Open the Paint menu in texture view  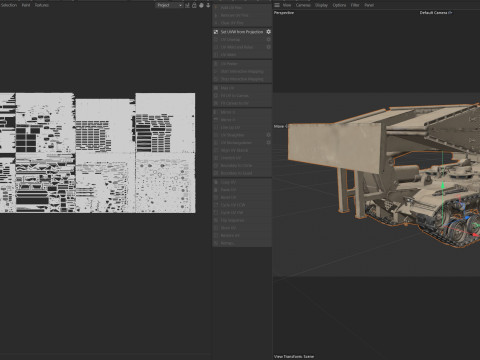26,5
